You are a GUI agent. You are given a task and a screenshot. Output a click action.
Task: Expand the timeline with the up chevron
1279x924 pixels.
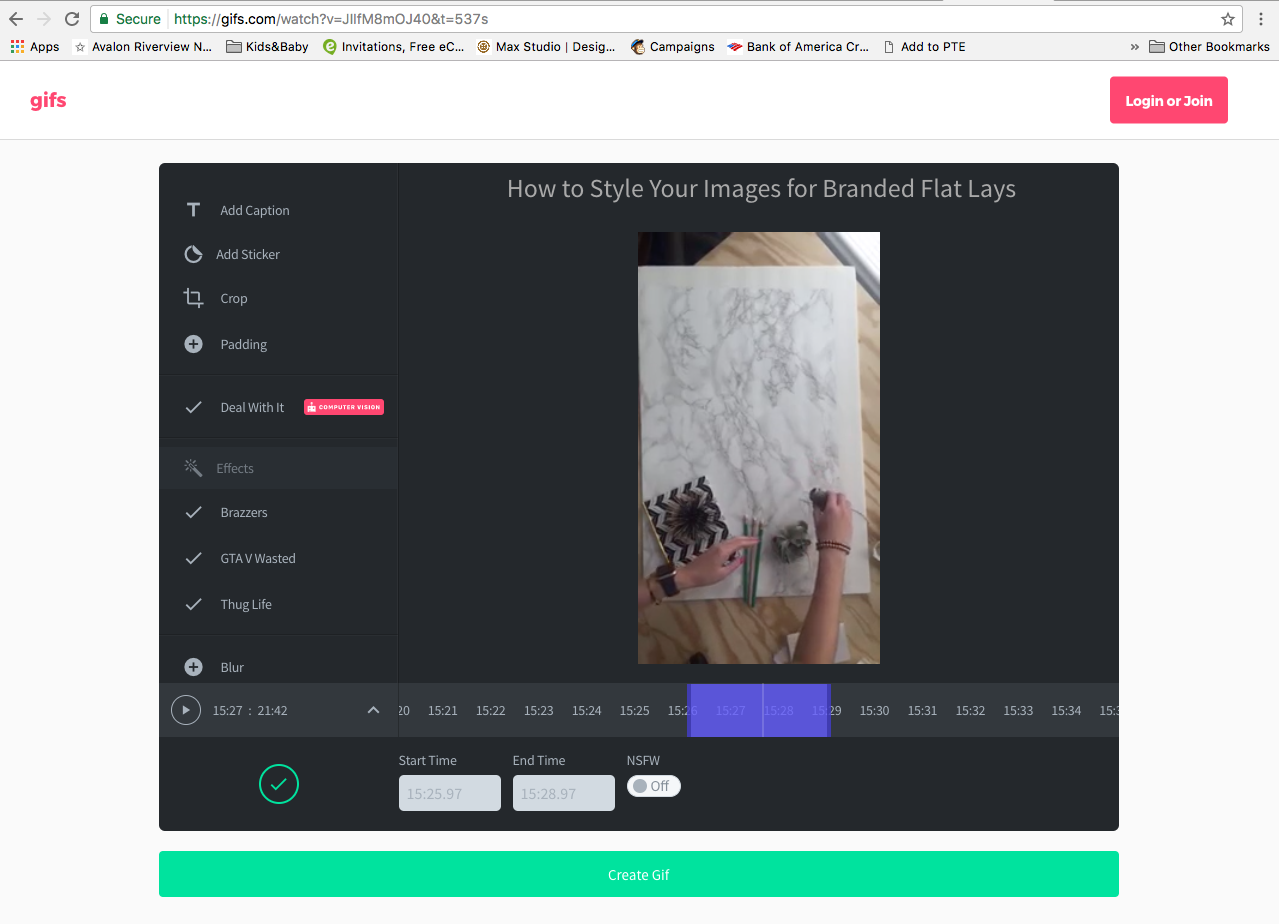pyautogui.click(x=373, y=710)
